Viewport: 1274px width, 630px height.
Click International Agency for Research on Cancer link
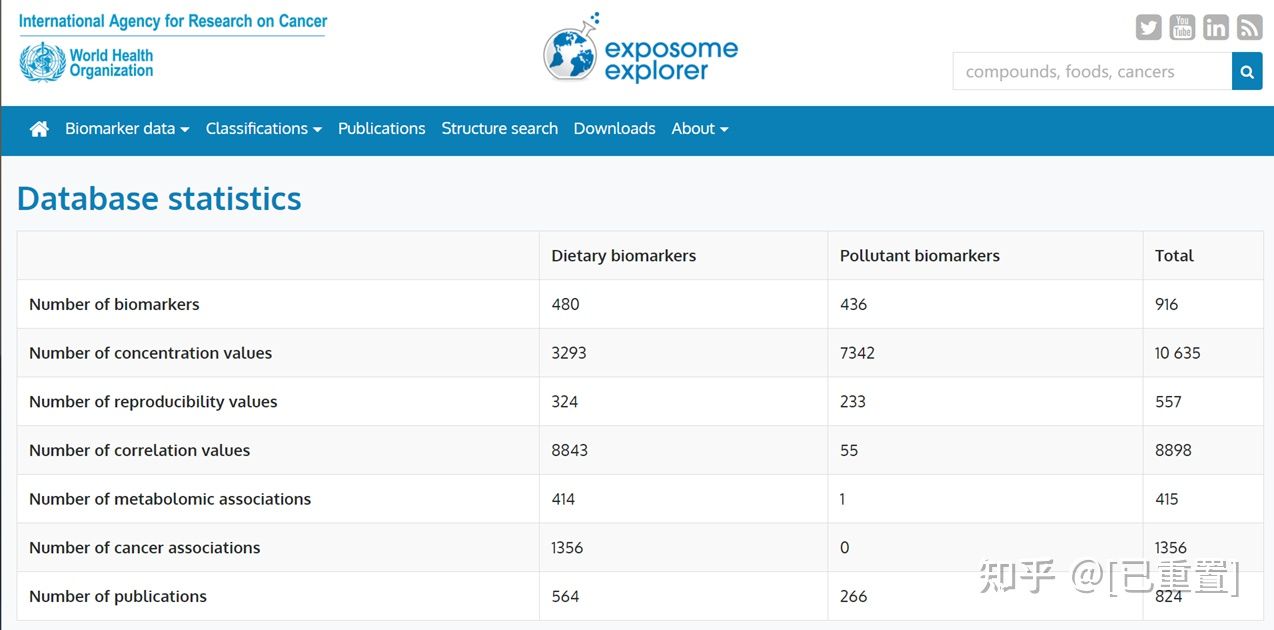tap(173, 21)
